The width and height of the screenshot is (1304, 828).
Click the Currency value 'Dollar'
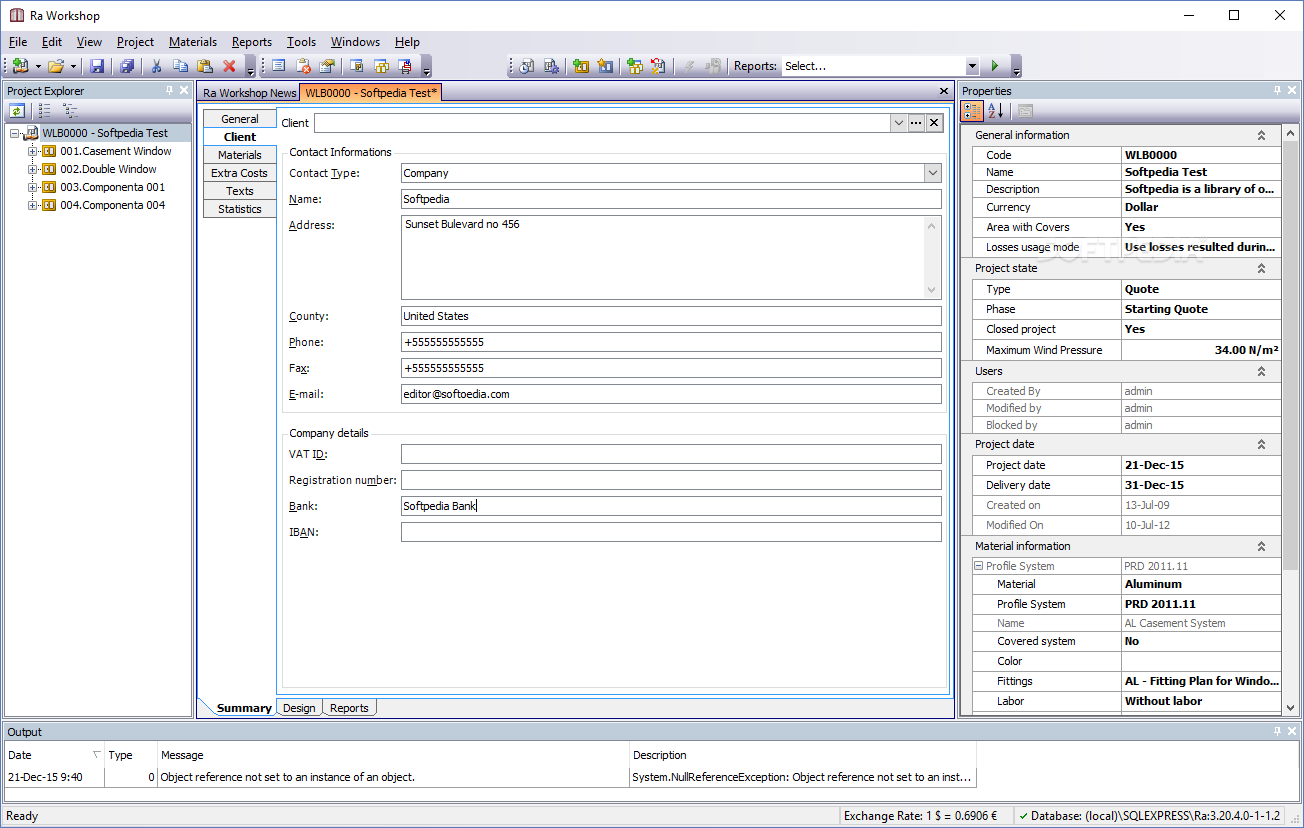pos(1141,207)
